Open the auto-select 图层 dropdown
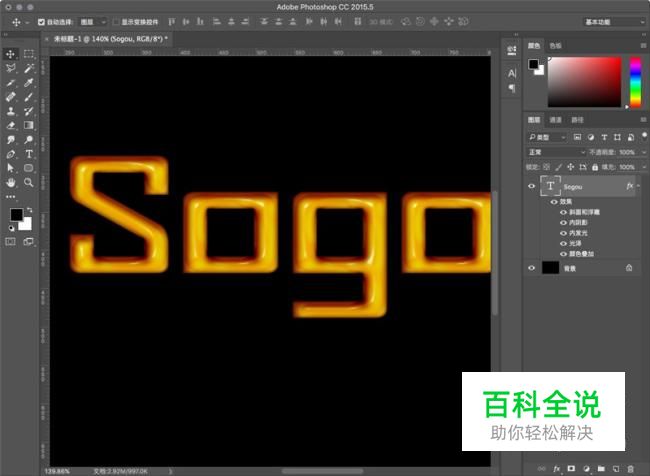 [x=93, y=22]
